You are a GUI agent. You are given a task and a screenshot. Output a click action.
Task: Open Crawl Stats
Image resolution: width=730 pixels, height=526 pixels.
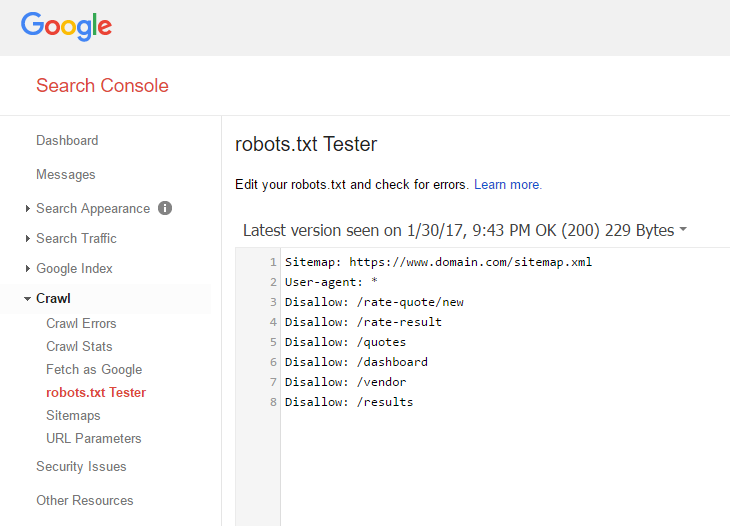point(79,346)
